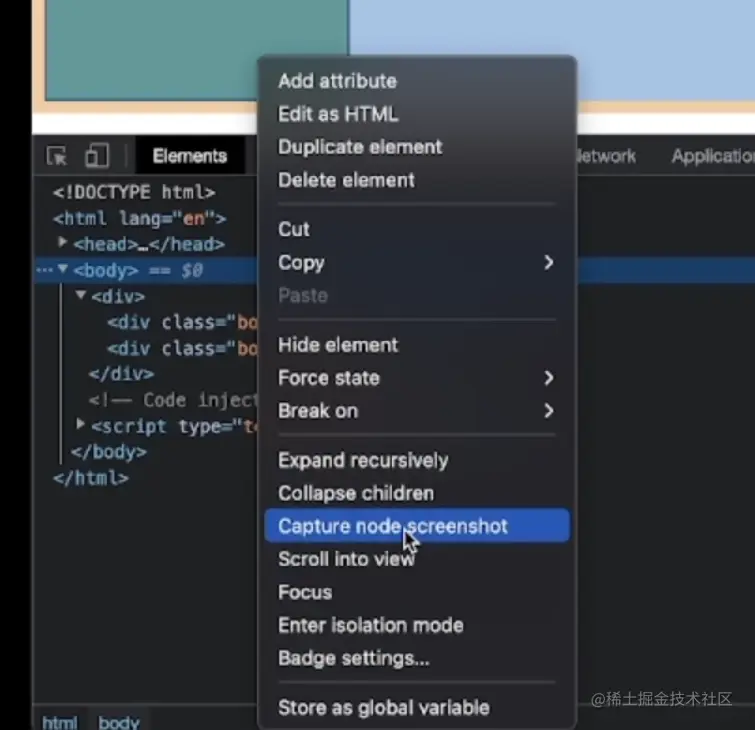755x730 pixels.
Task: Select Hide element
Action: pos(338,345)
